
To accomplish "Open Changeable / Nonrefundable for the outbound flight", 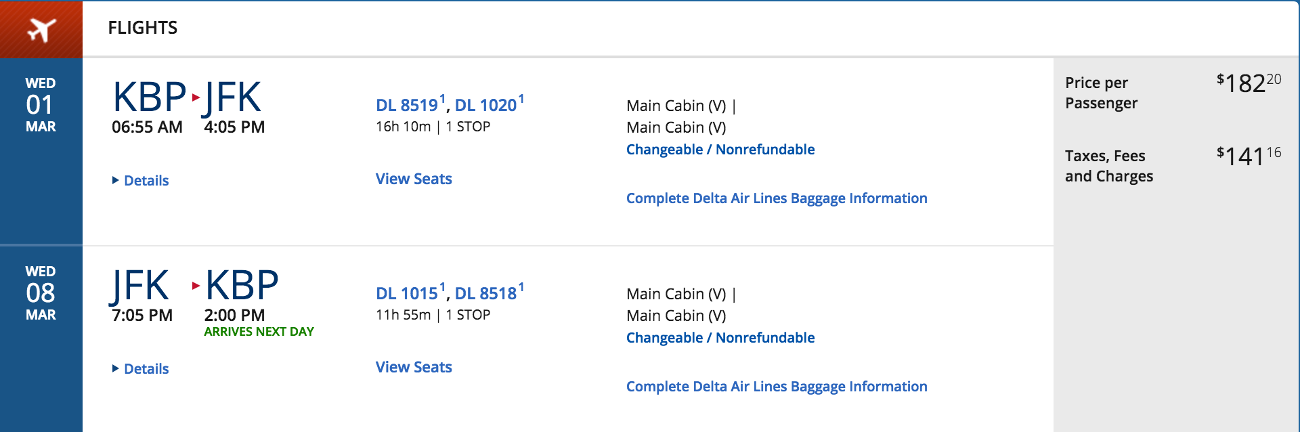I will click(x=720, y=150).
